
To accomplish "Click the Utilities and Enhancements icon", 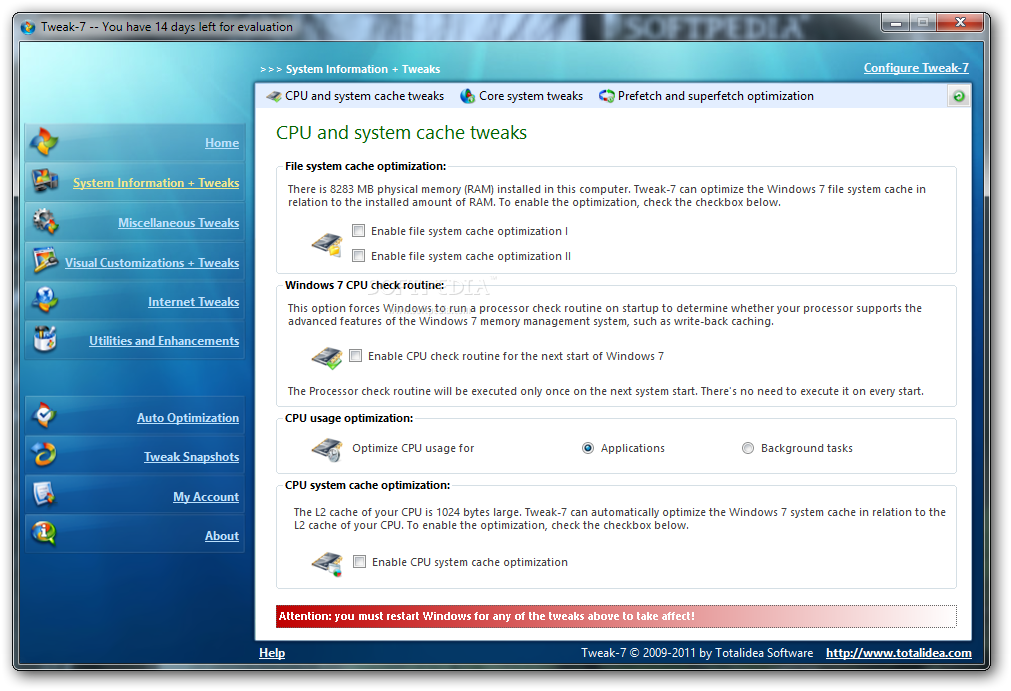I will pos(45,339).
